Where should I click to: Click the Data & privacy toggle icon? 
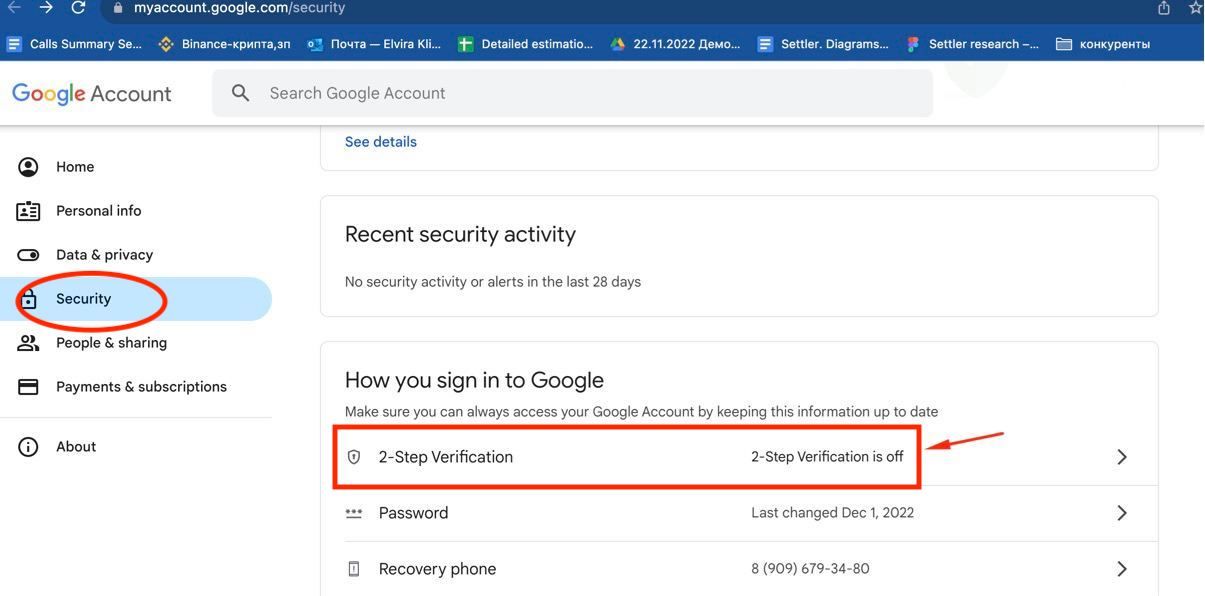[x=28, y=255]
